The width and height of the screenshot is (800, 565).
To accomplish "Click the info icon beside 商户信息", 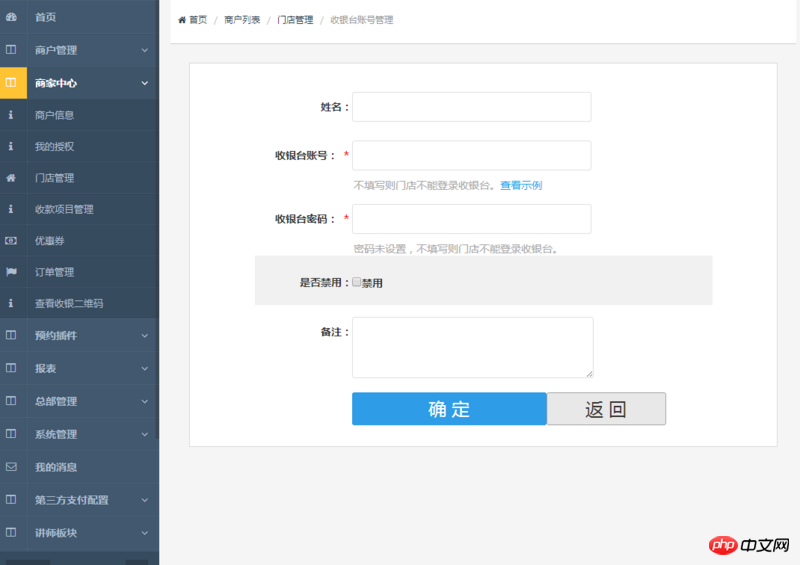I will (x=11, y=115).
